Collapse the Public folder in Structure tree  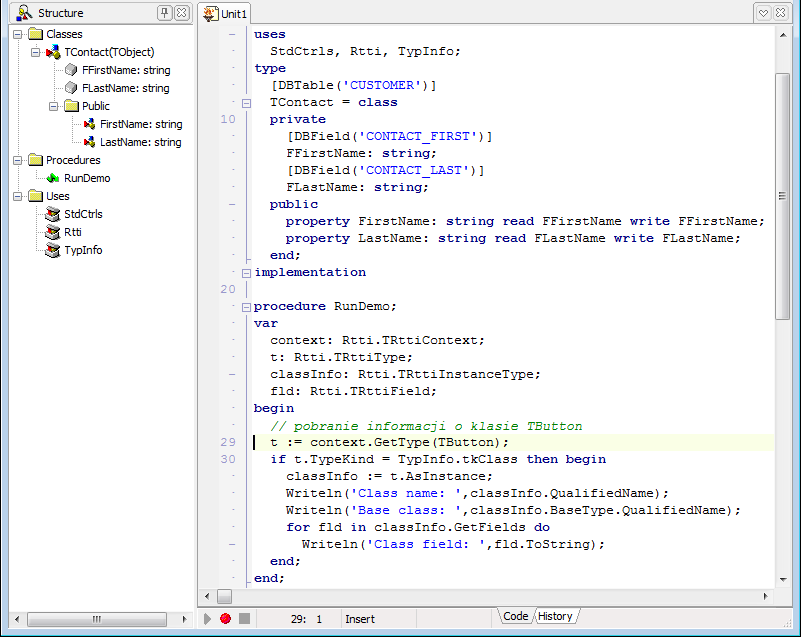tap(54, 106)
